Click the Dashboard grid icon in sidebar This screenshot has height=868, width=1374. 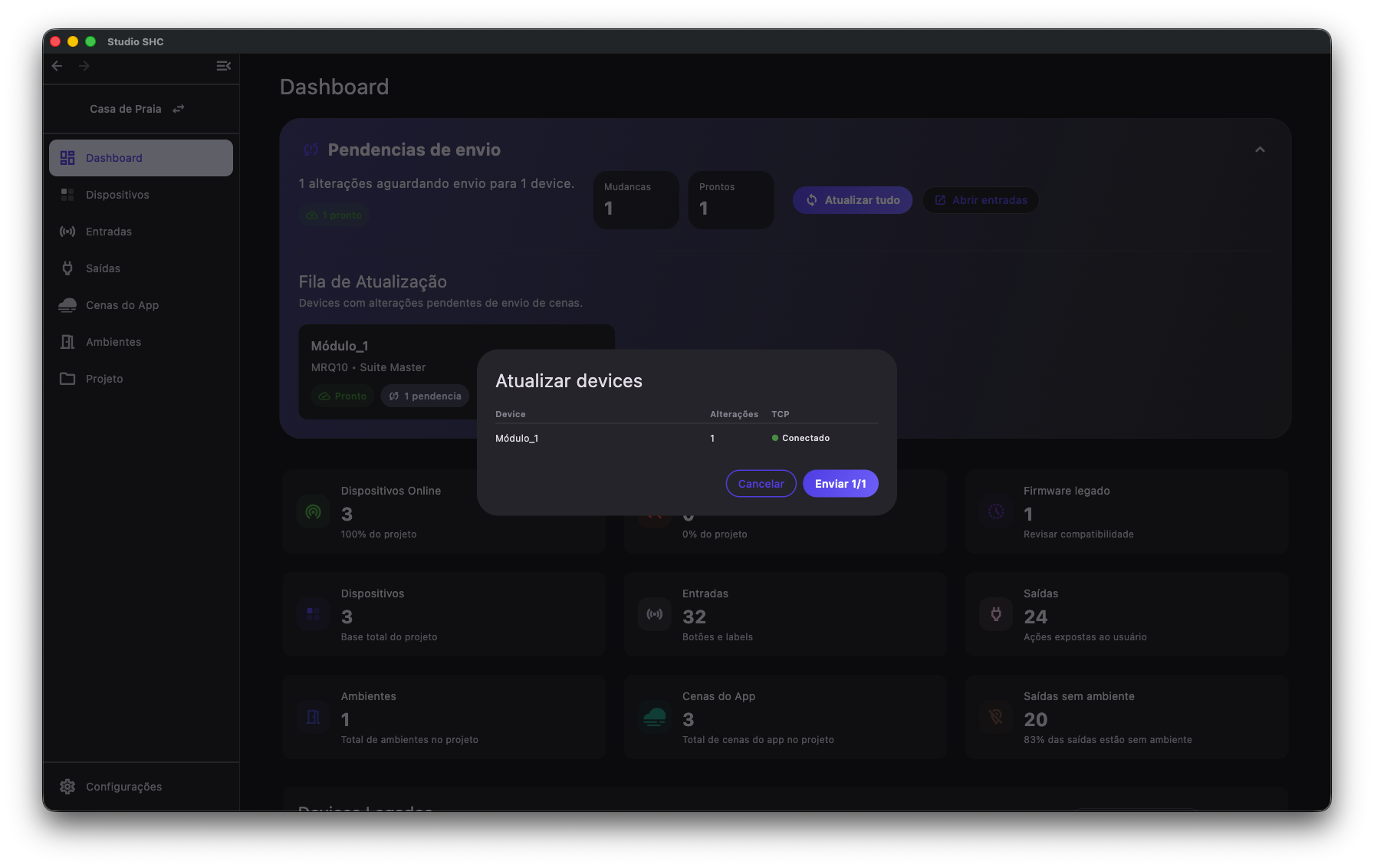pos(67,158)
